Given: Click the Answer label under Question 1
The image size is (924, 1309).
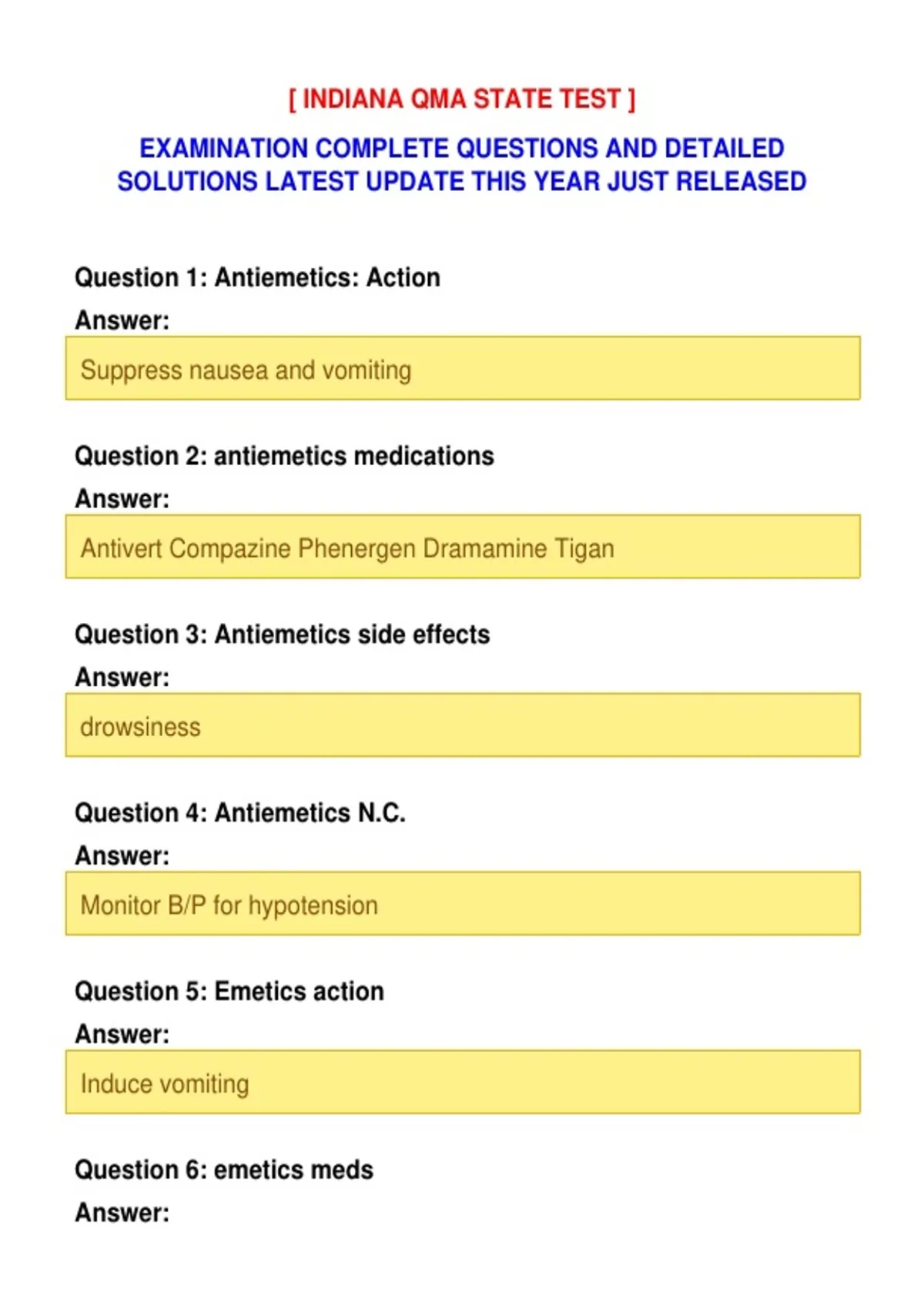Looking at the screenshot, I should point(122,320).
